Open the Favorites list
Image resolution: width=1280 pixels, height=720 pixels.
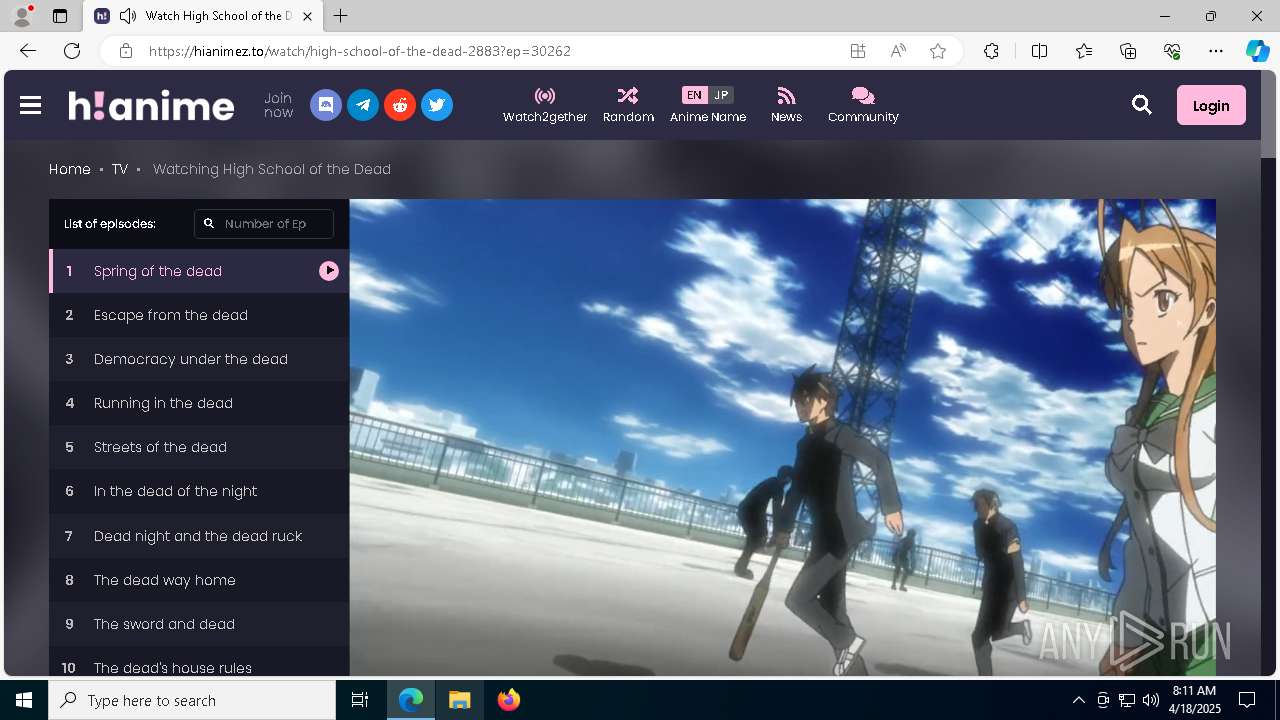click(1084, 51)
